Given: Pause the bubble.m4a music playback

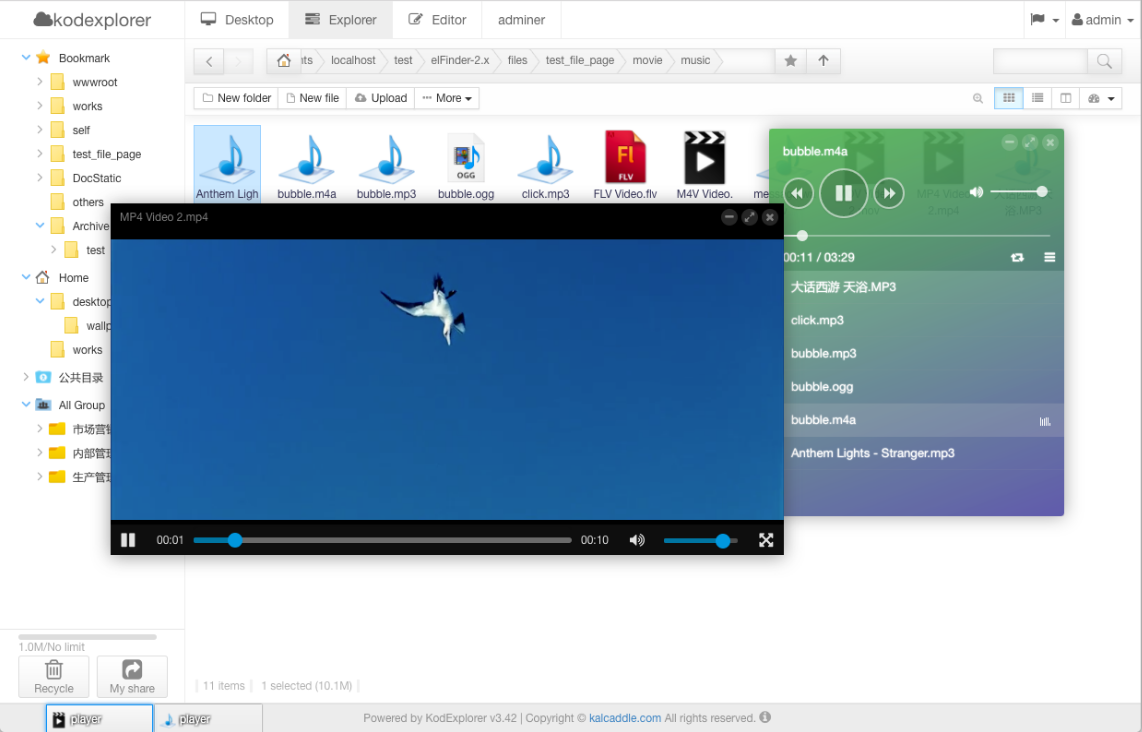Looking at the screenshot, I should (x=843, y=193).
